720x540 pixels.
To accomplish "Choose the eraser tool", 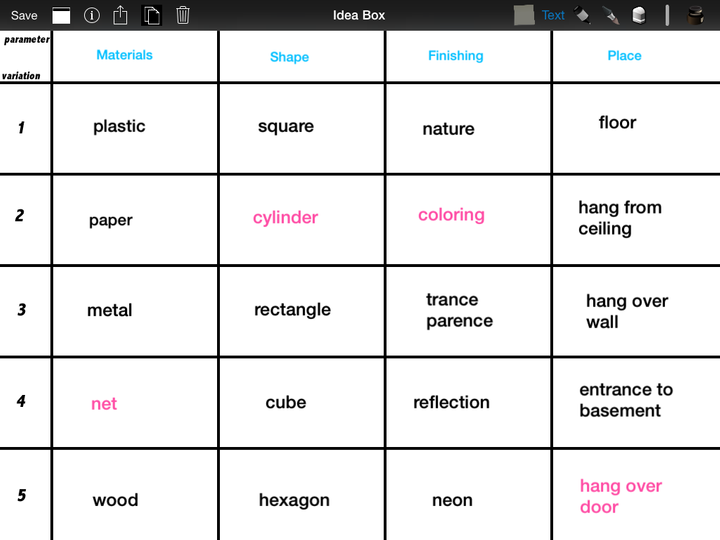I will click(x=639, y=15).
